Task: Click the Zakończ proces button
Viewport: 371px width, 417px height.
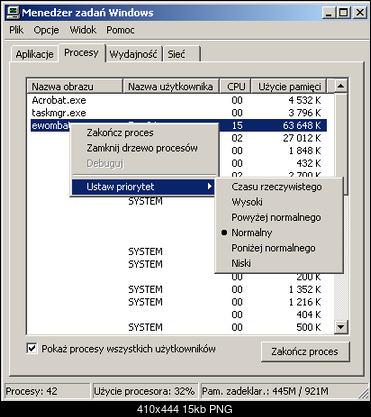Action: [x=305, y=351]
